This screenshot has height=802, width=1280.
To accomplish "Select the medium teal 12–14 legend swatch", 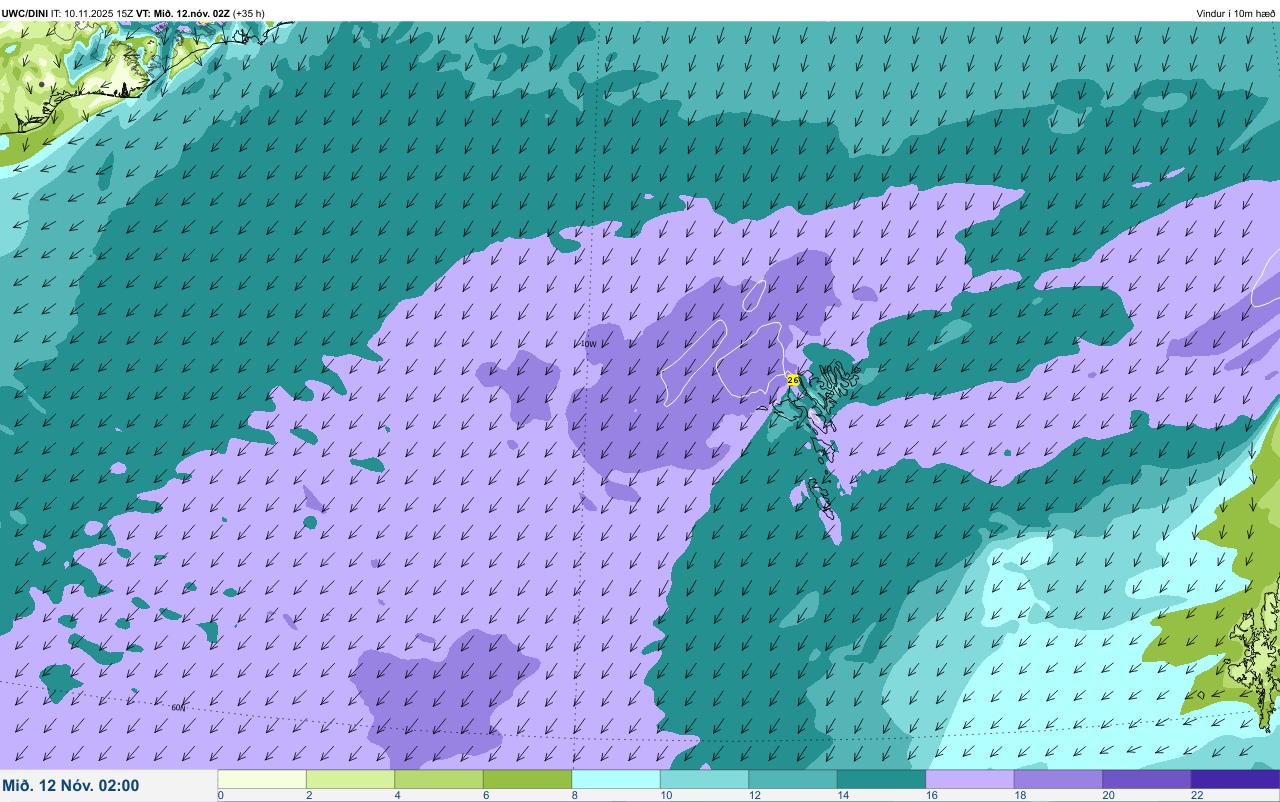I will click(793, 779).
